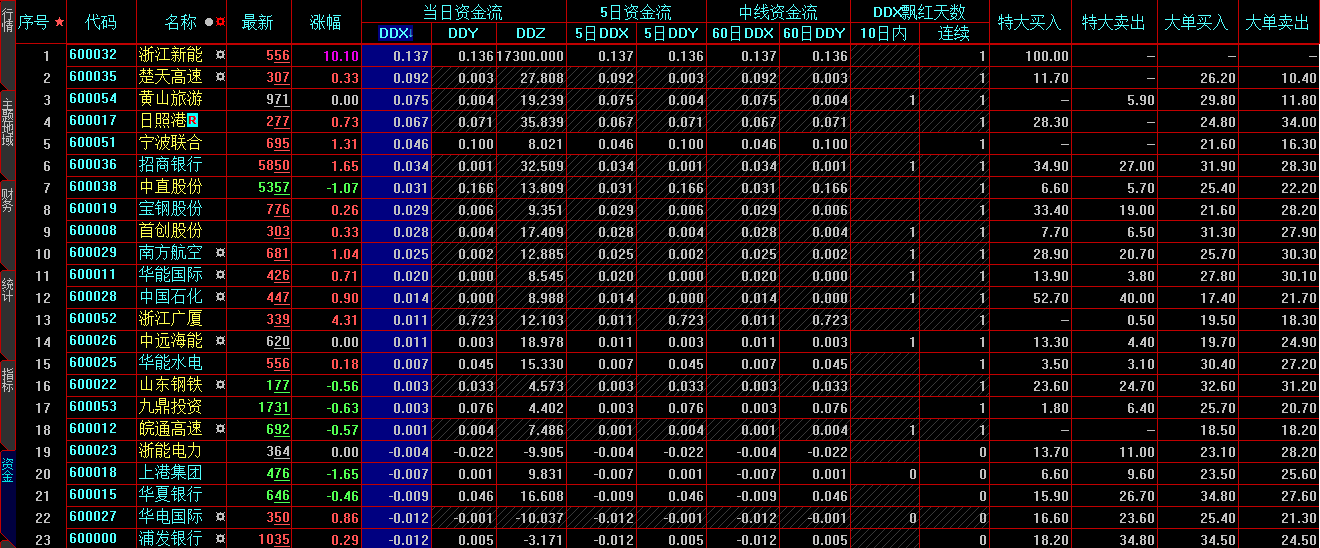Image resolution: width=1320 pixels, height=548 pixels.
Task: Click the 10.10 涨幅 value for 浙江新能
Action: 340,56
